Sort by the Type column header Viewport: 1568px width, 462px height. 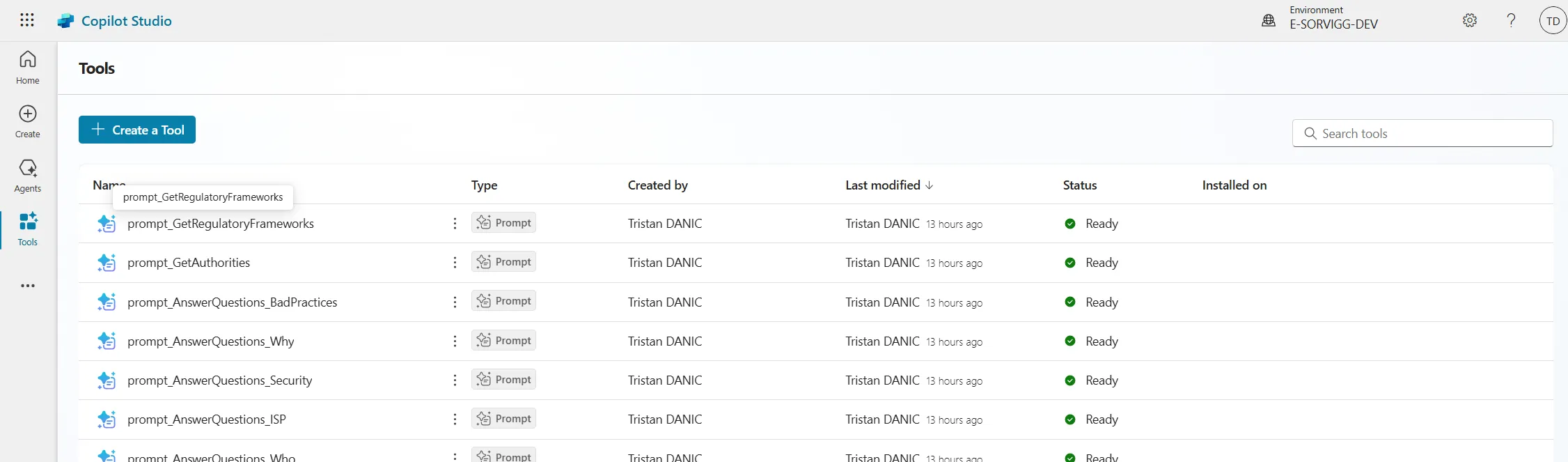pyautogui.click(x=484, y=185)
